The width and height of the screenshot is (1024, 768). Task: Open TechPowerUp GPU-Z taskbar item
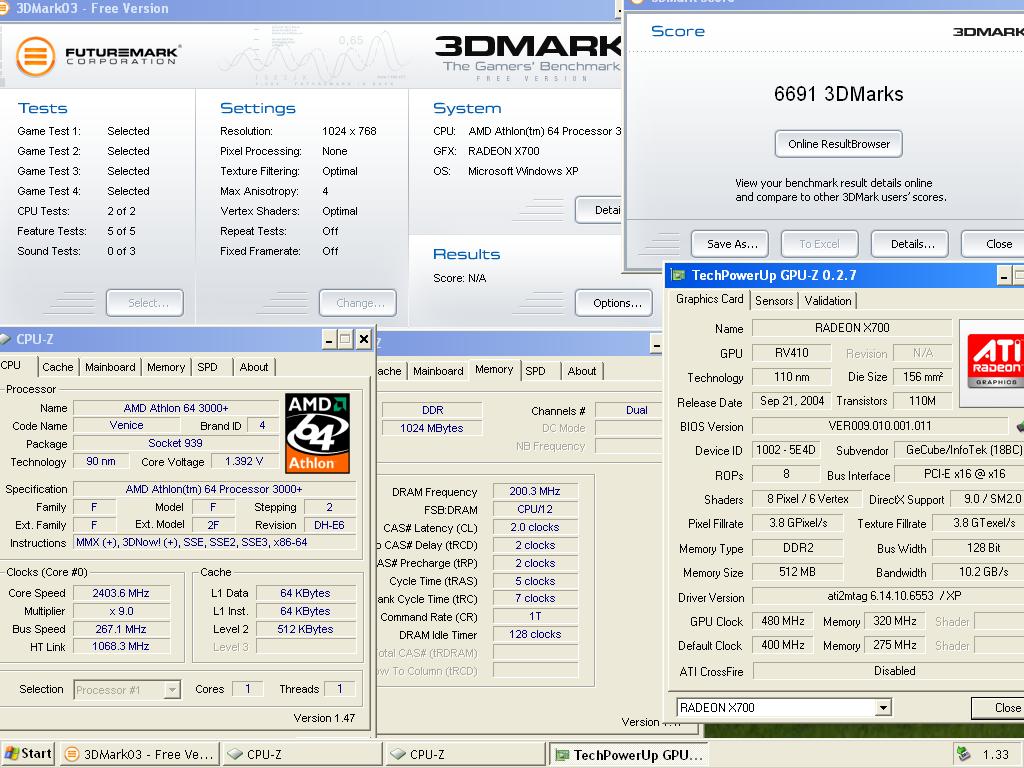[x=628, y=754]
